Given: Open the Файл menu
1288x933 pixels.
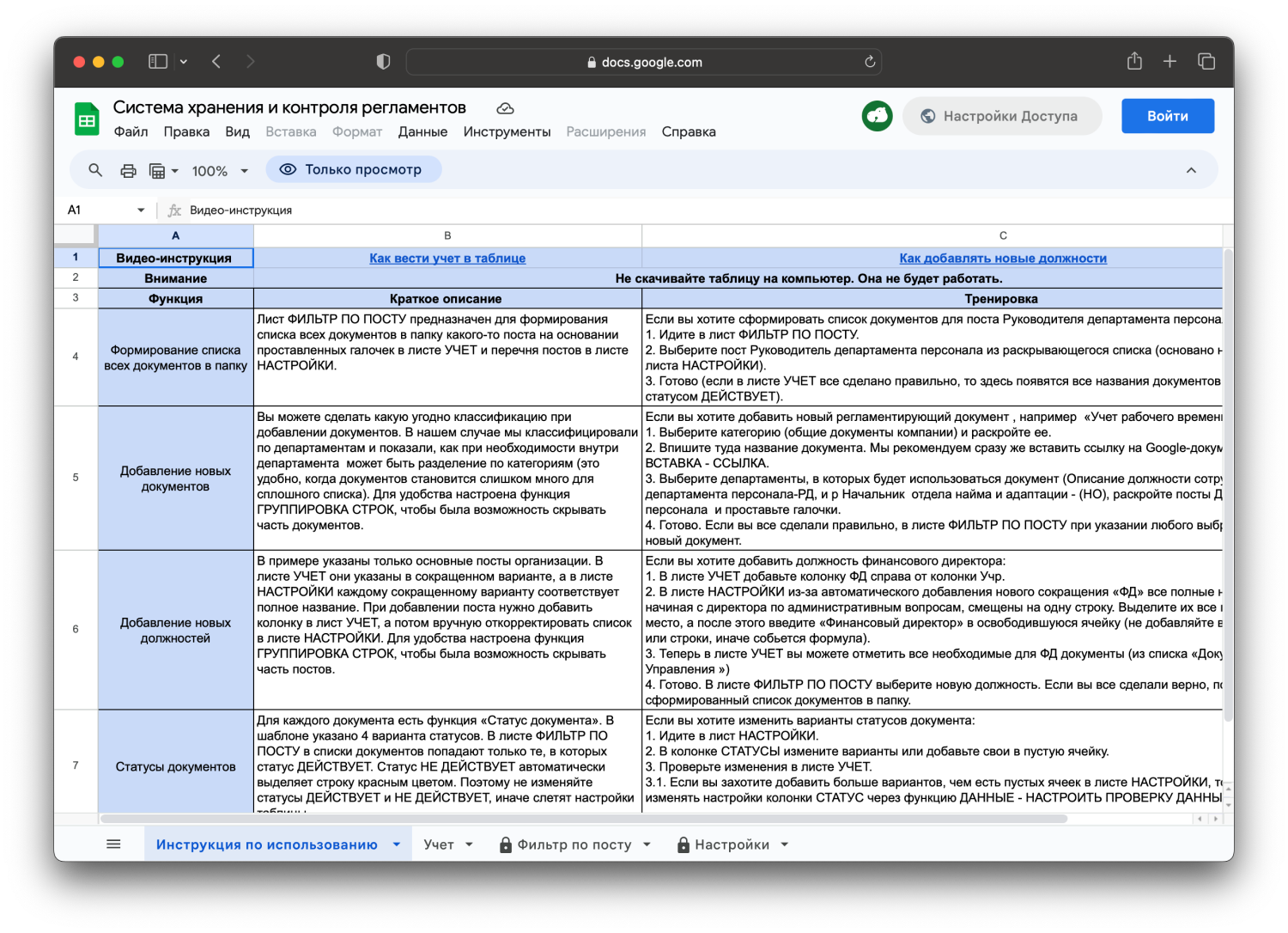Looking at the screenshot, I should coord(131,132).
